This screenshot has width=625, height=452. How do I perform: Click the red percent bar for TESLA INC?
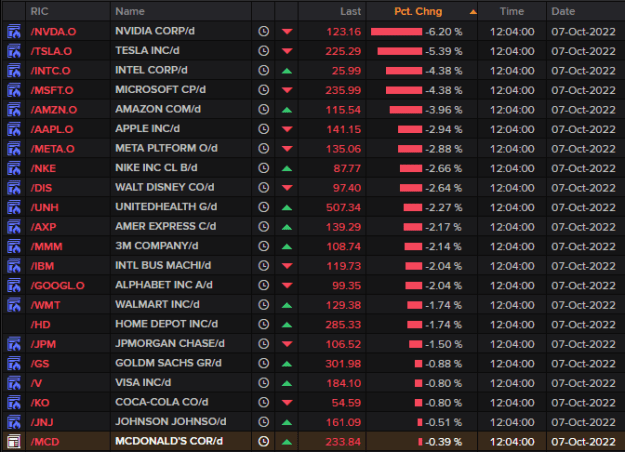click(400, 51)
